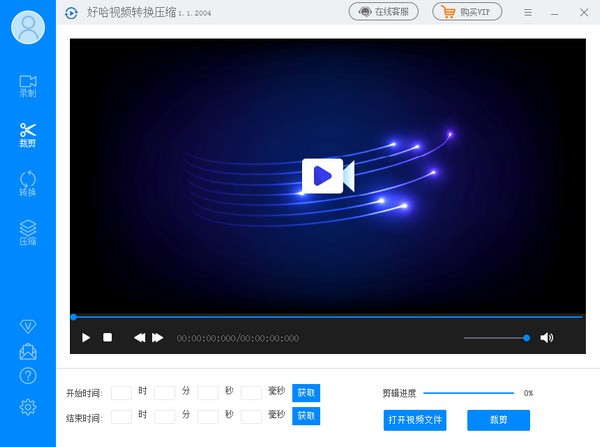Open the settings gear in sidebar
Image resolution: width=600 pixels, height=447 pixels.
(28, 406)
